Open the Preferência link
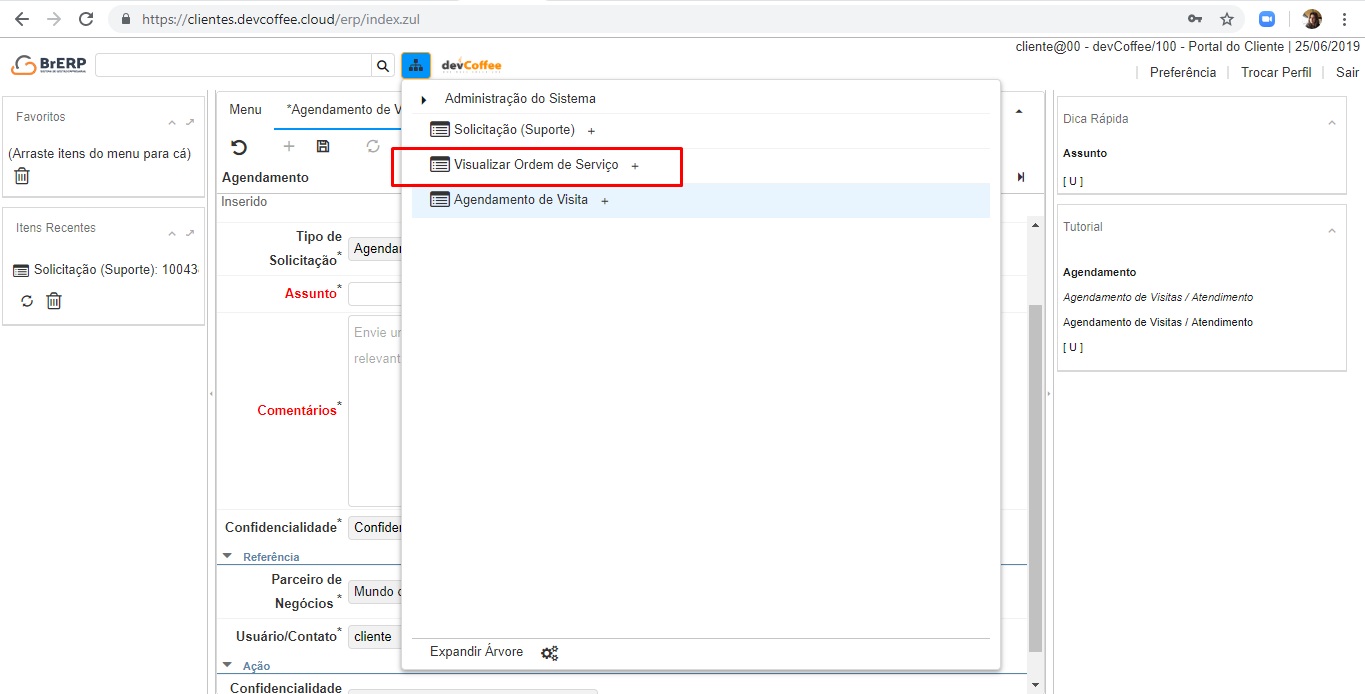 [x=1182, y=72]
